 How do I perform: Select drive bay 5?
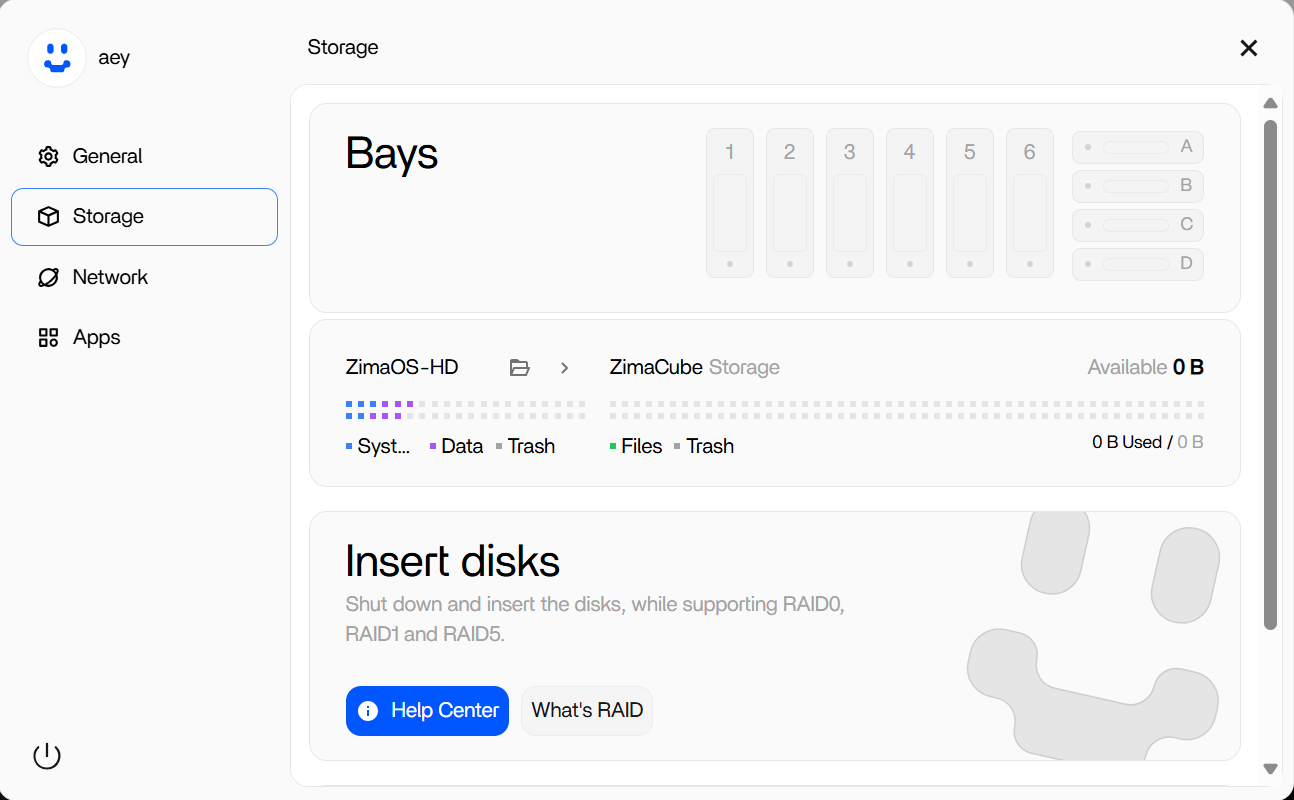tap(970, 203)
